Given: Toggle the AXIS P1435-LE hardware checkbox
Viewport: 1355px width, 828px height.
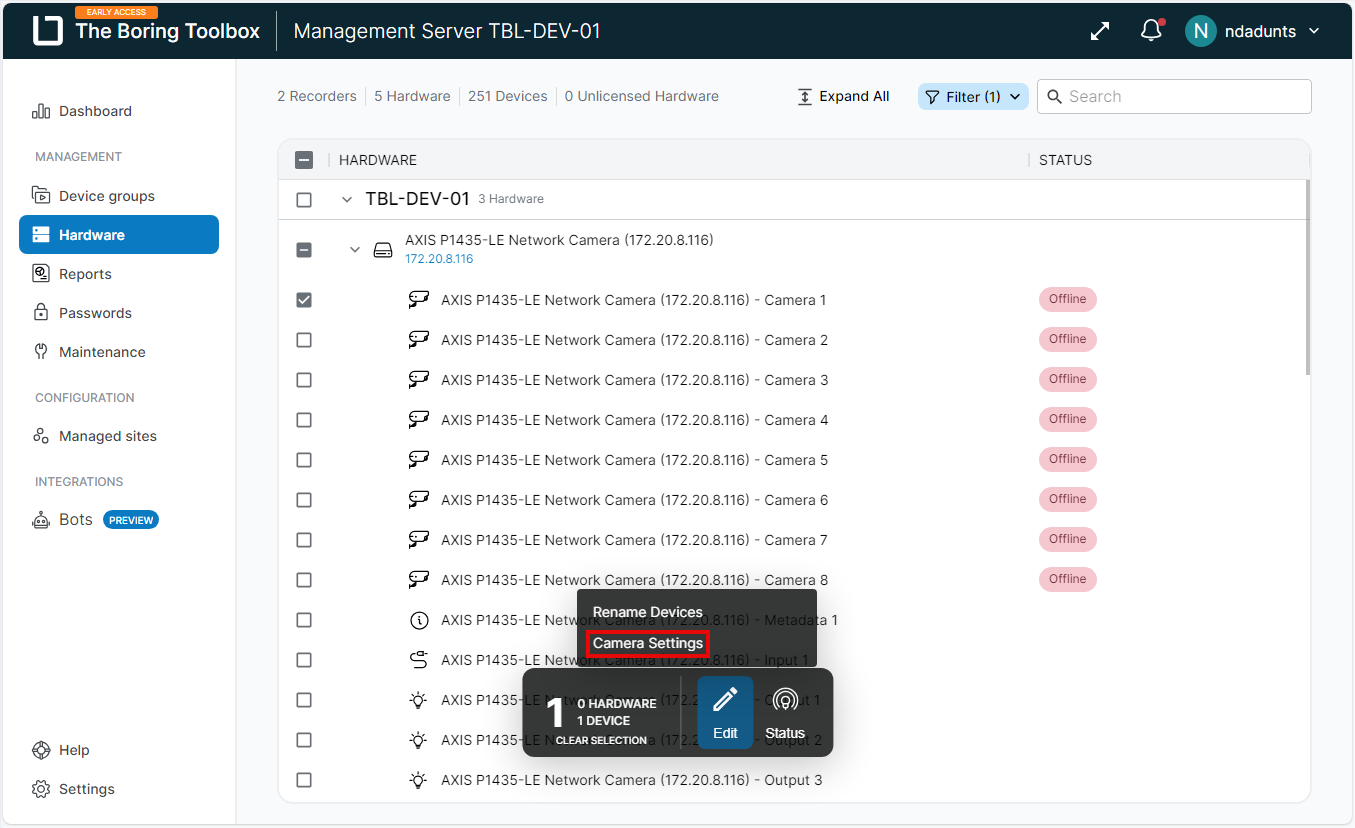Looking at the screenshot, I should [x=304, y=250].
